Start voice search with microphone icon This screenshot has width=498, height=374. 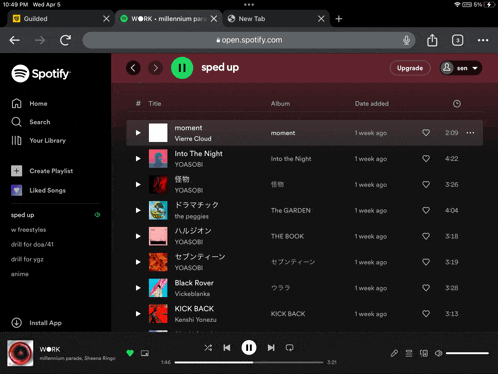(x=406, y=40)
